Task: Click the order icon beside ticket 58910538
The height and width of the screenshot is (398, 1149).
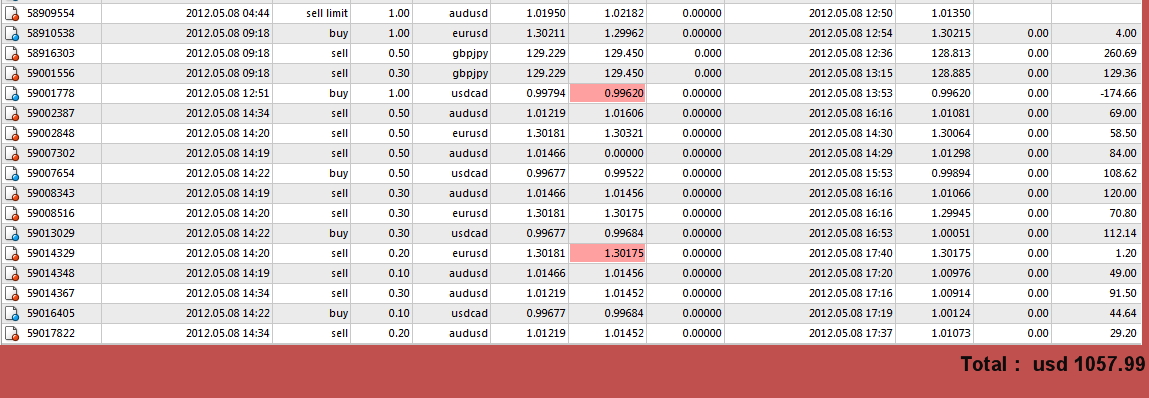Action: 12,34
